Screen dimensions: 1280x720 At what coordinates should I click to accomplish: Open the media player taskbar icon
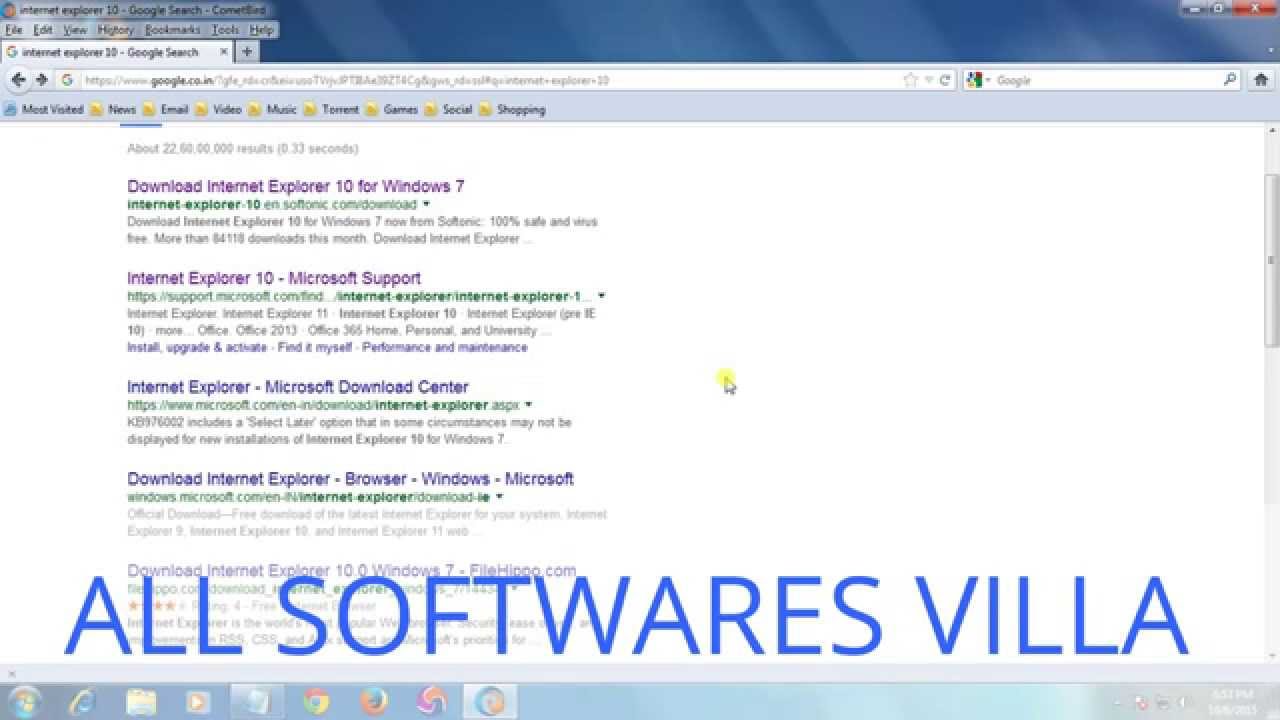(197, 701)
